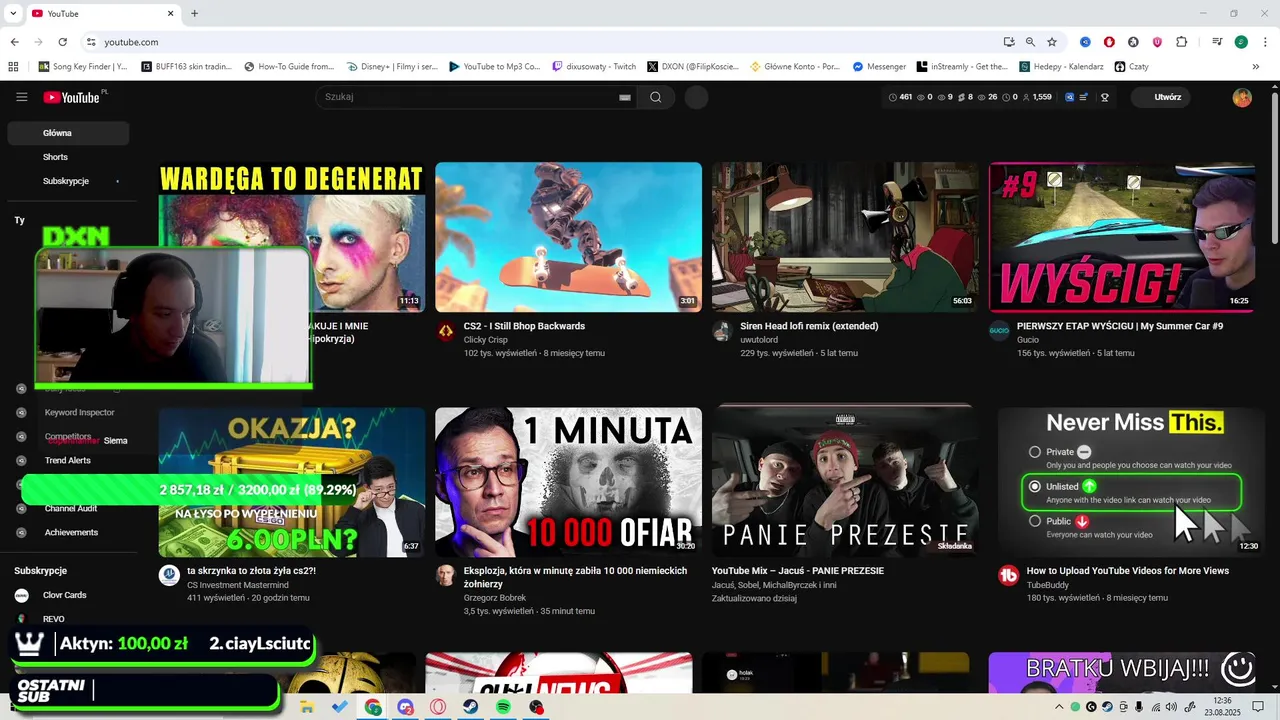
Task: Open Shorts in the sidebar
Action: pyautogui.click(x=68, y=157)
